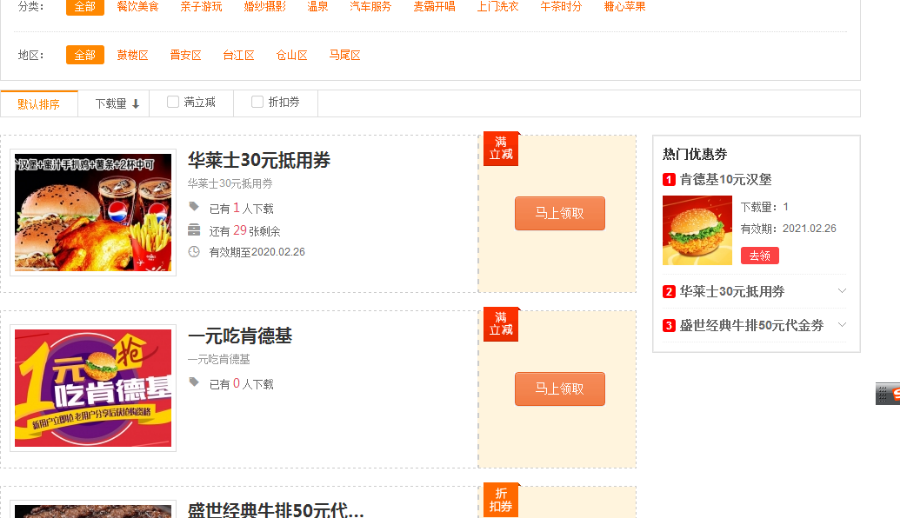
Task: Click the 下载量 down-arrow sort icon
Action: pyautogui.click(x=136, y=104)
